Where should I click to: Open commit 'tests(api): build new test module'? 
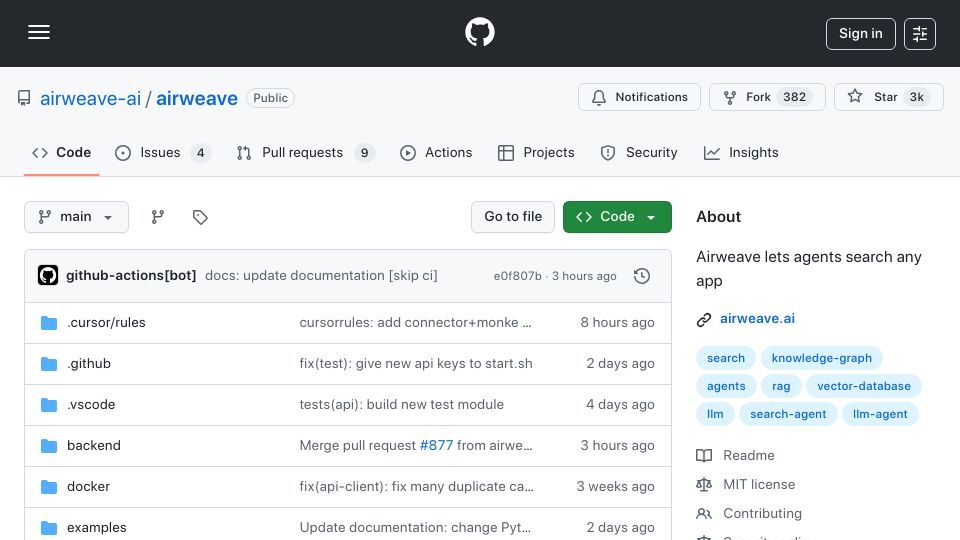402,405
